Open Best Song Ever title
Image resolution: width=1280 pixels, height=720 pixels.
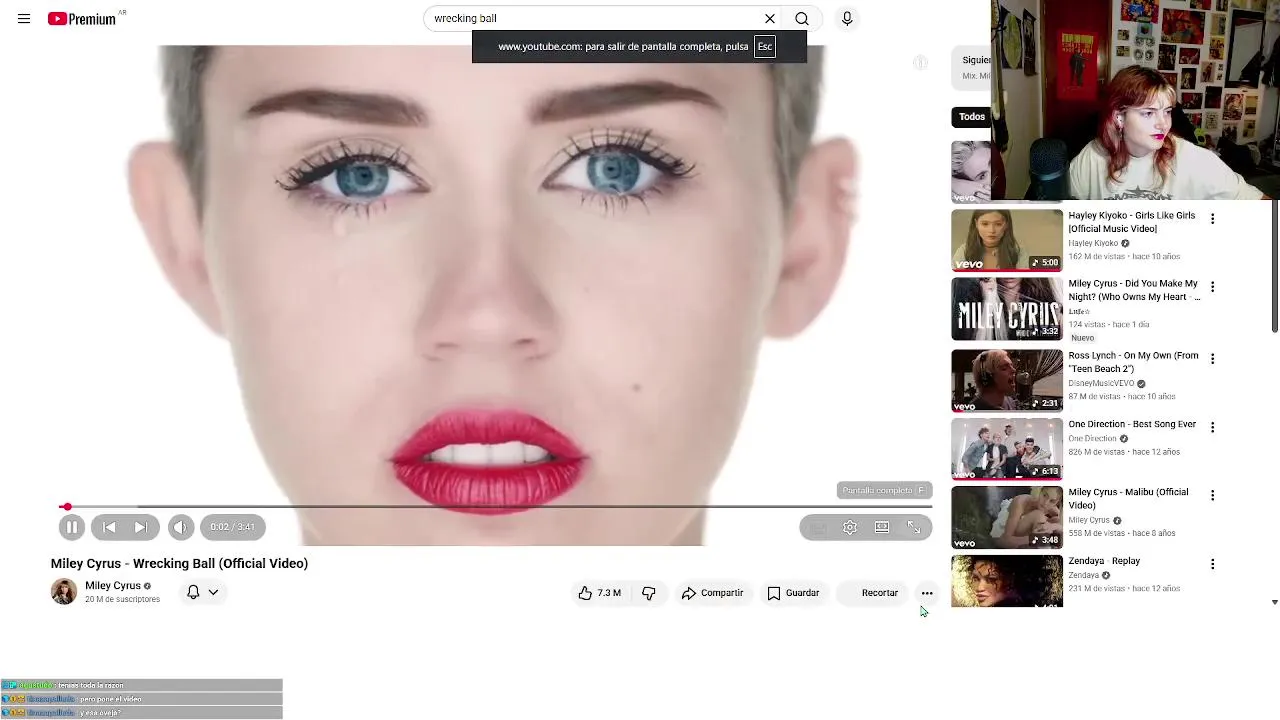[x=1132, y=424]
